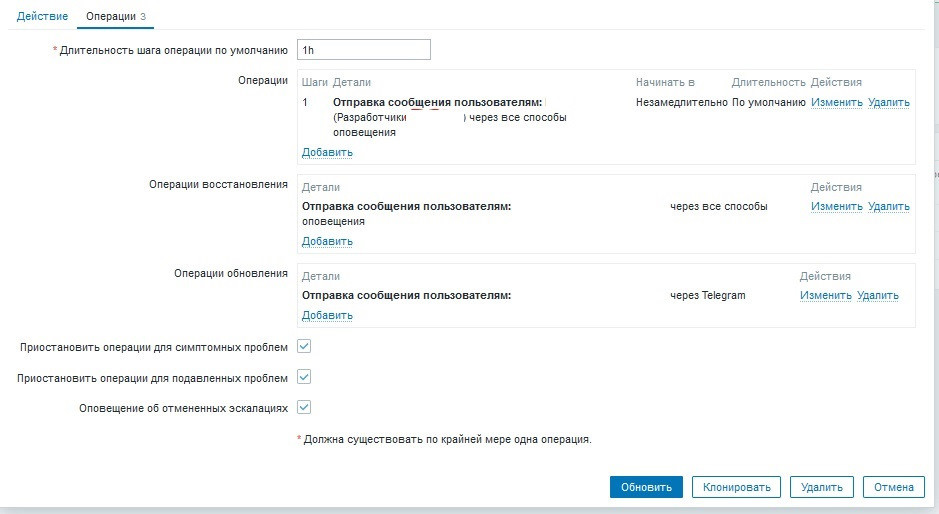
Task: Click Удалить link in Операции section
Action: click(888, 102)
